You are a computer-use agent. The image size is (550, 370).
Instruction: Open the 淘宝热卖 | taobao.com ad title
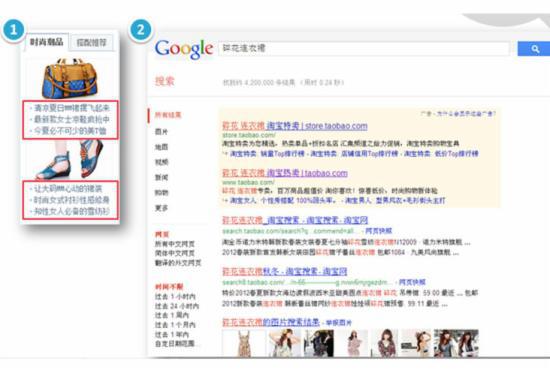point(285,173)
